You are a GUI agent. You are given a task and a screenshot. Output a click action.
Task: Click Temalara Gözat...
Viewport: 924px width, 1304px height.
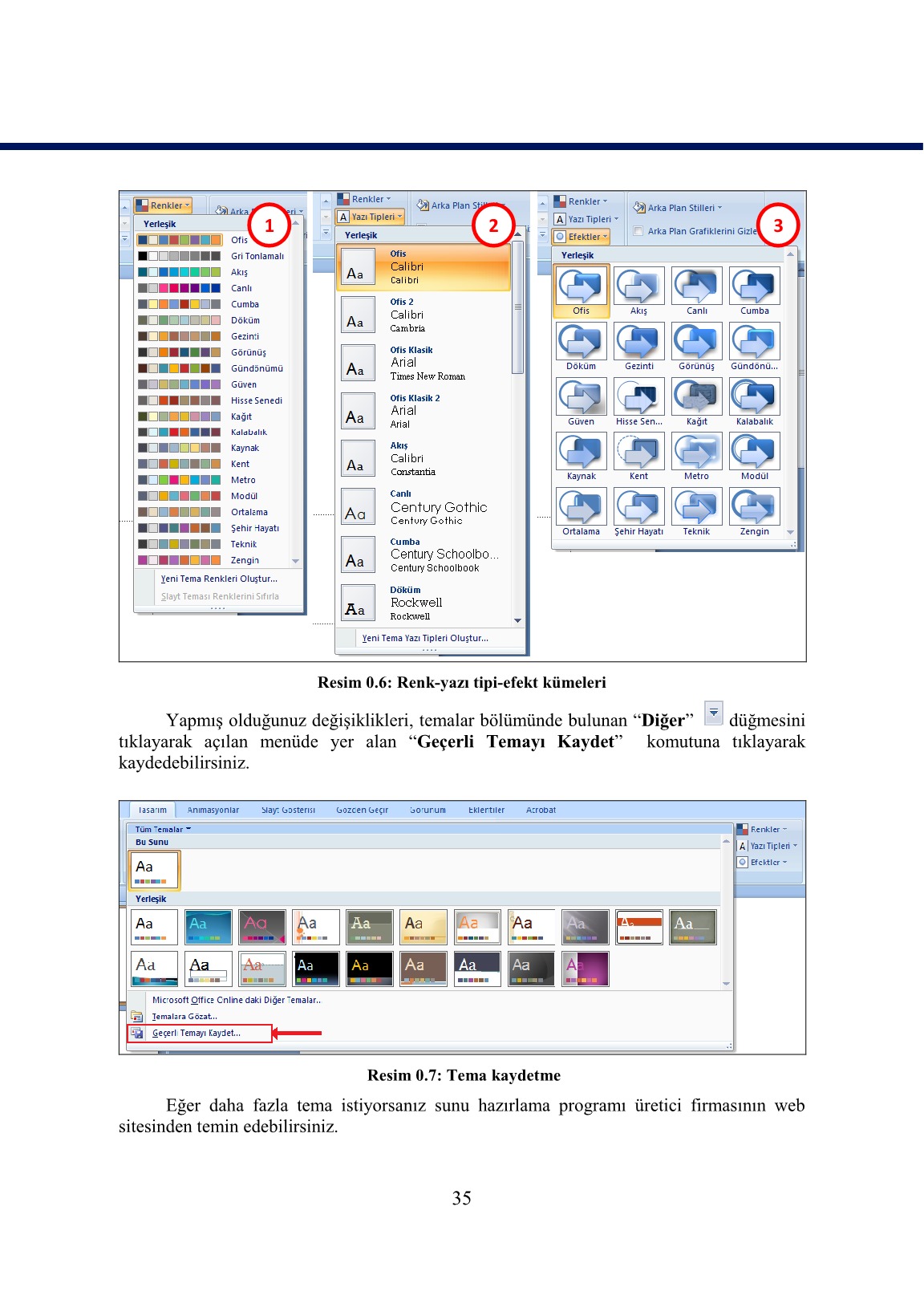[184, 1016]
